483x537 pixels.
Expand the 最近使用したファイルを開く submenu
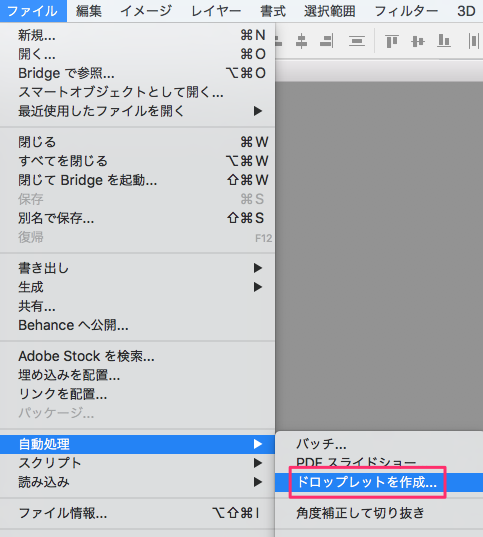(x=137, y=111)
